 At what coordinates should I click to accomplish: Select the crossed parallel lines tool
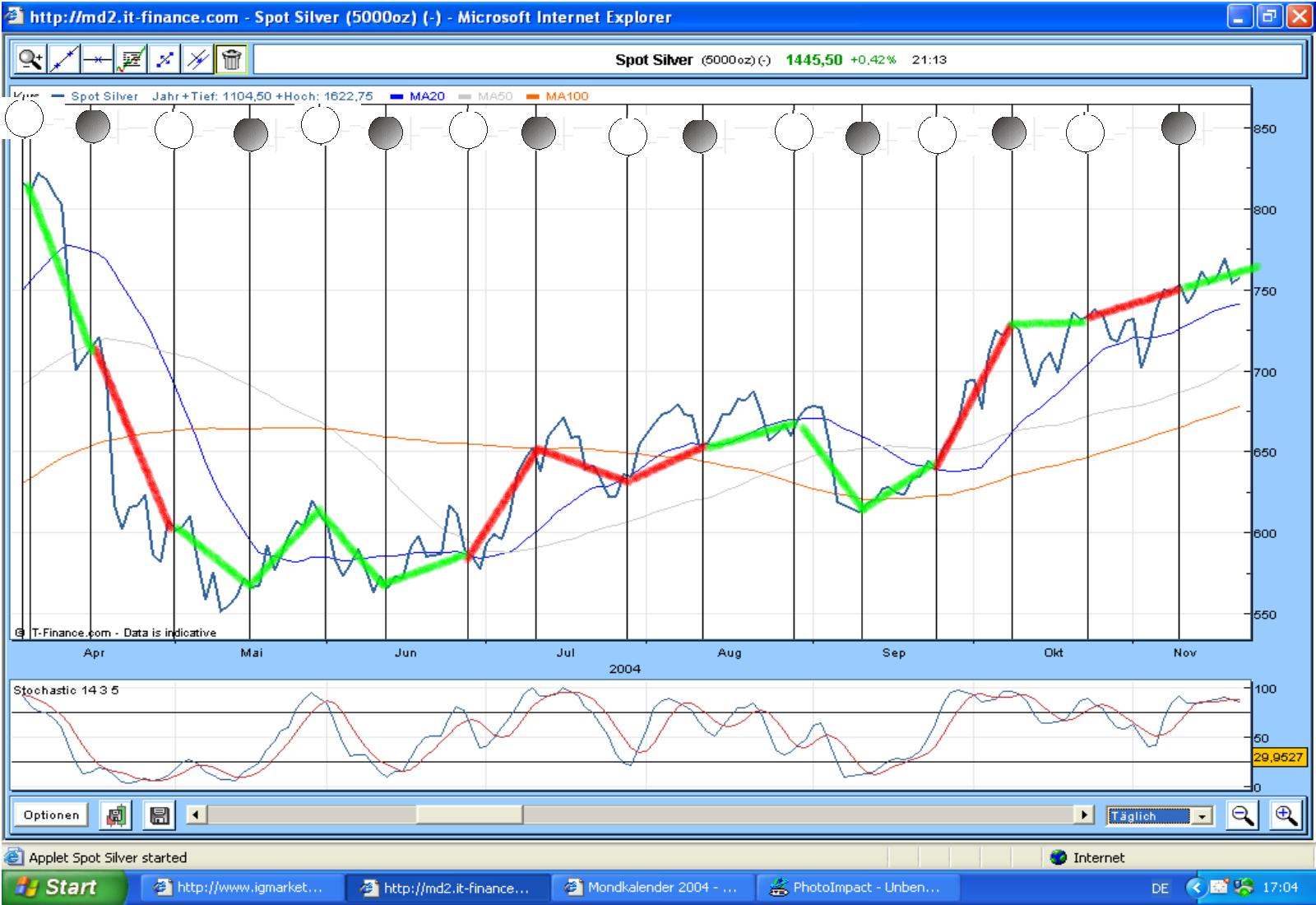[198, 59]
